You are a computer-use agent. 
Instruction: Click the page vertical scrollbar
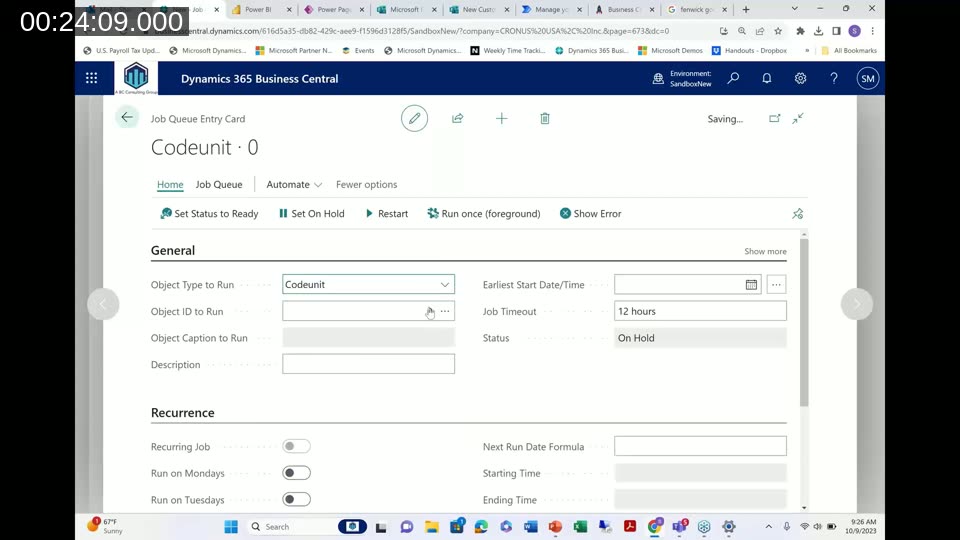pos(804,321)
